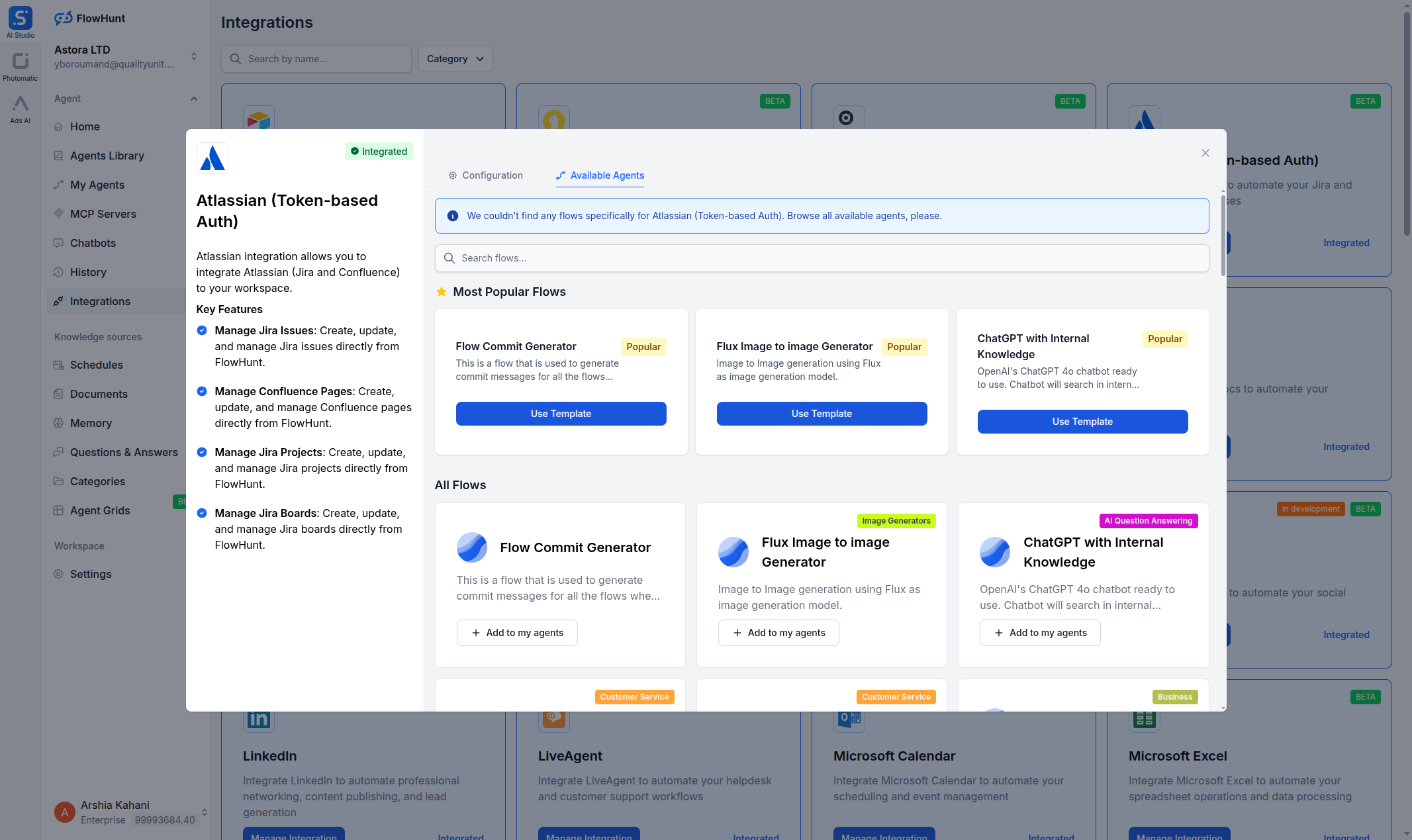Select the Available Agents tab
The image size is (1412, 840).
(599, 175)
